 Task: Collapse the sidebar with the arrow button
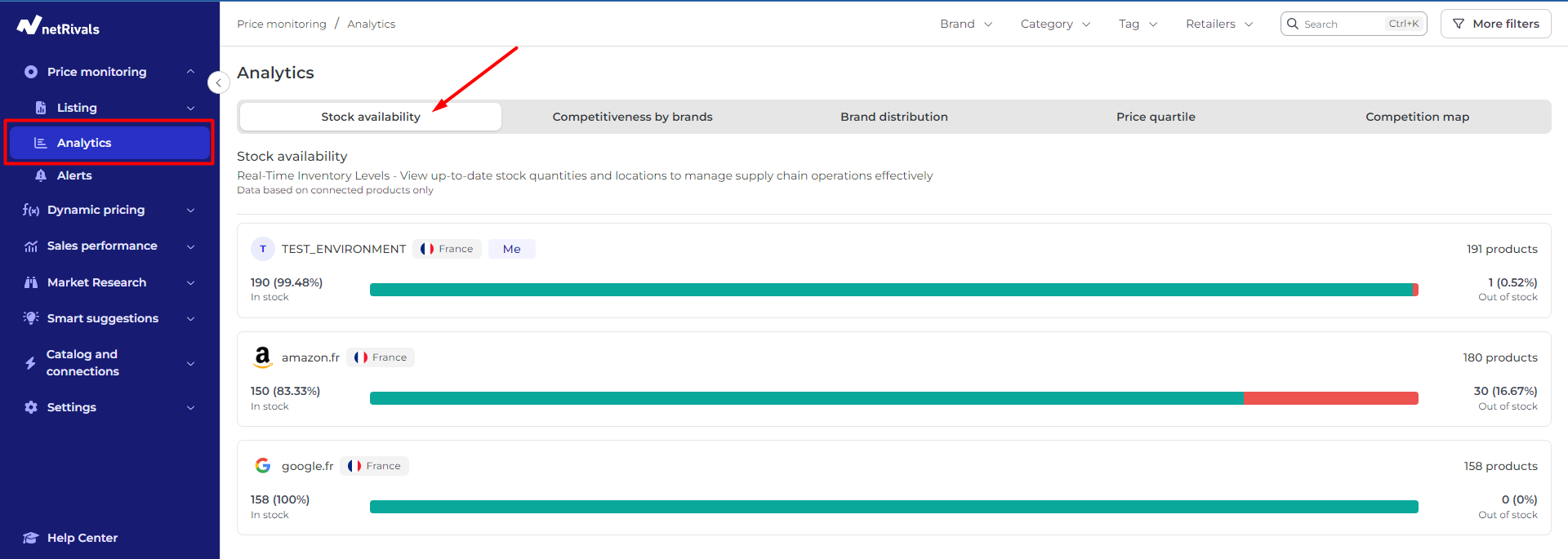(218, 82)
